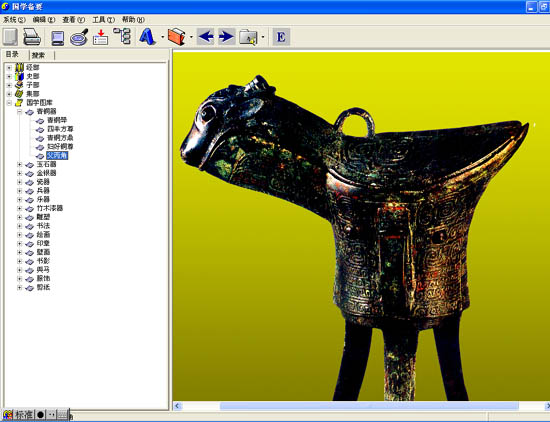Click the 标准 input method indicator
The width and height of the screenshot is (550, 422).
pos(24,415)
